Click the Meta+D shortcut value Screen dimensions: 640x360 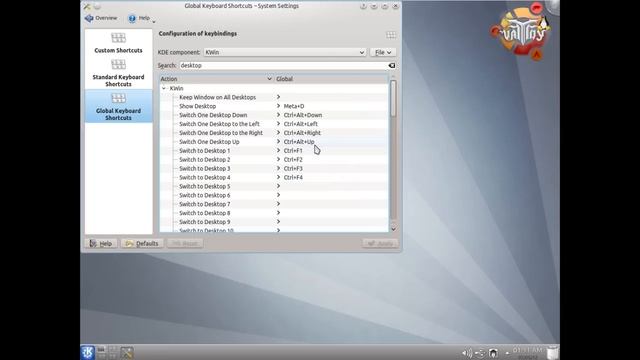294,106
